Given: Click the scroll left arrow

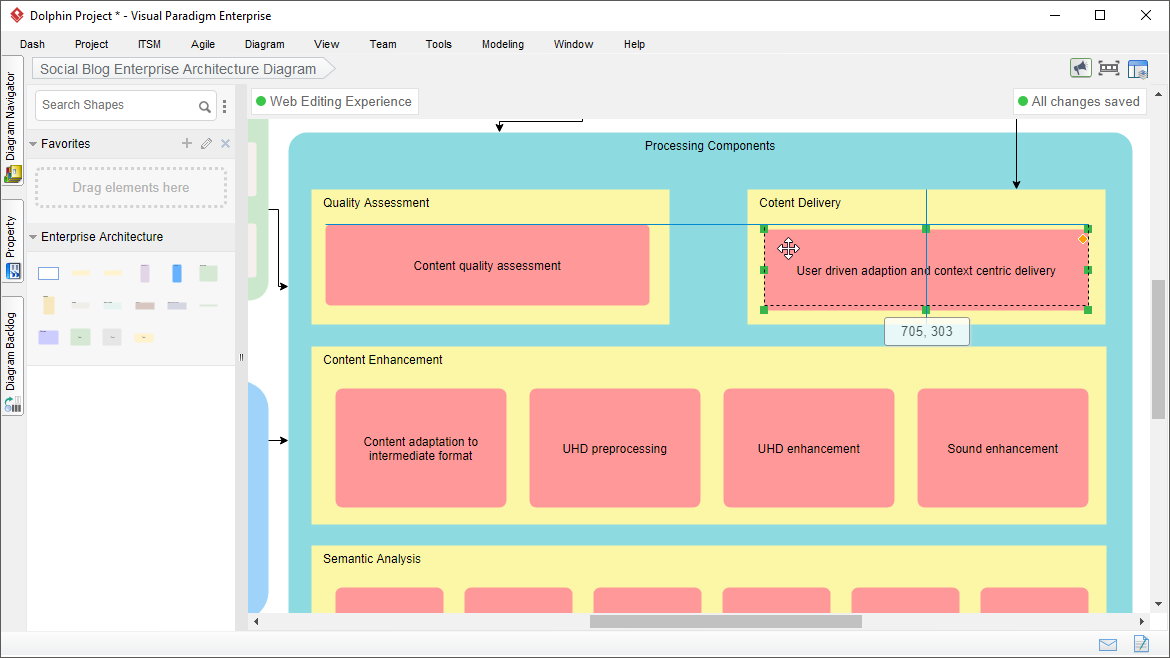Looking at the screenshot, I should [x=256, y=621].
